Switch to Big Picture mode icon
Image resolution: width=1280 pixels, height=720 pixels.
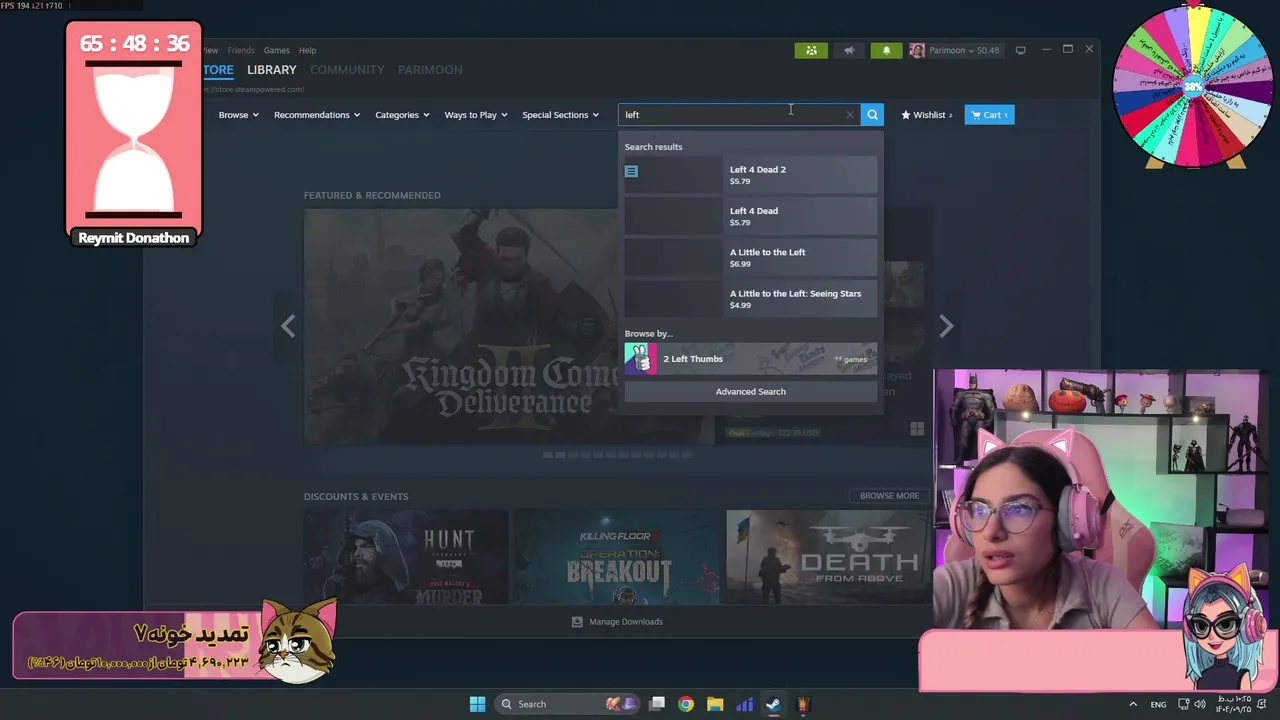[x=1020, y=50]
